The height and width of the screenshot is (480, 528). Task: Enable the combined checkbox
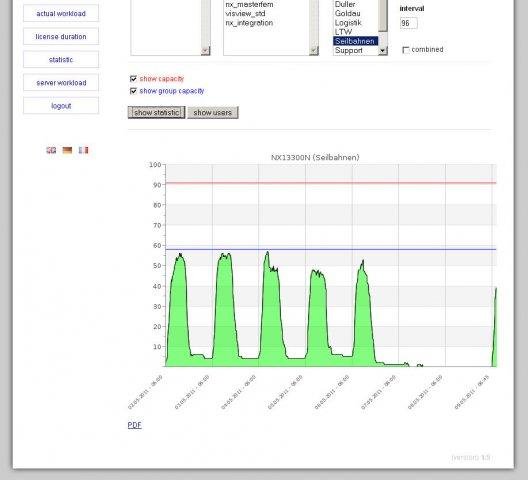tap(406, 50)
